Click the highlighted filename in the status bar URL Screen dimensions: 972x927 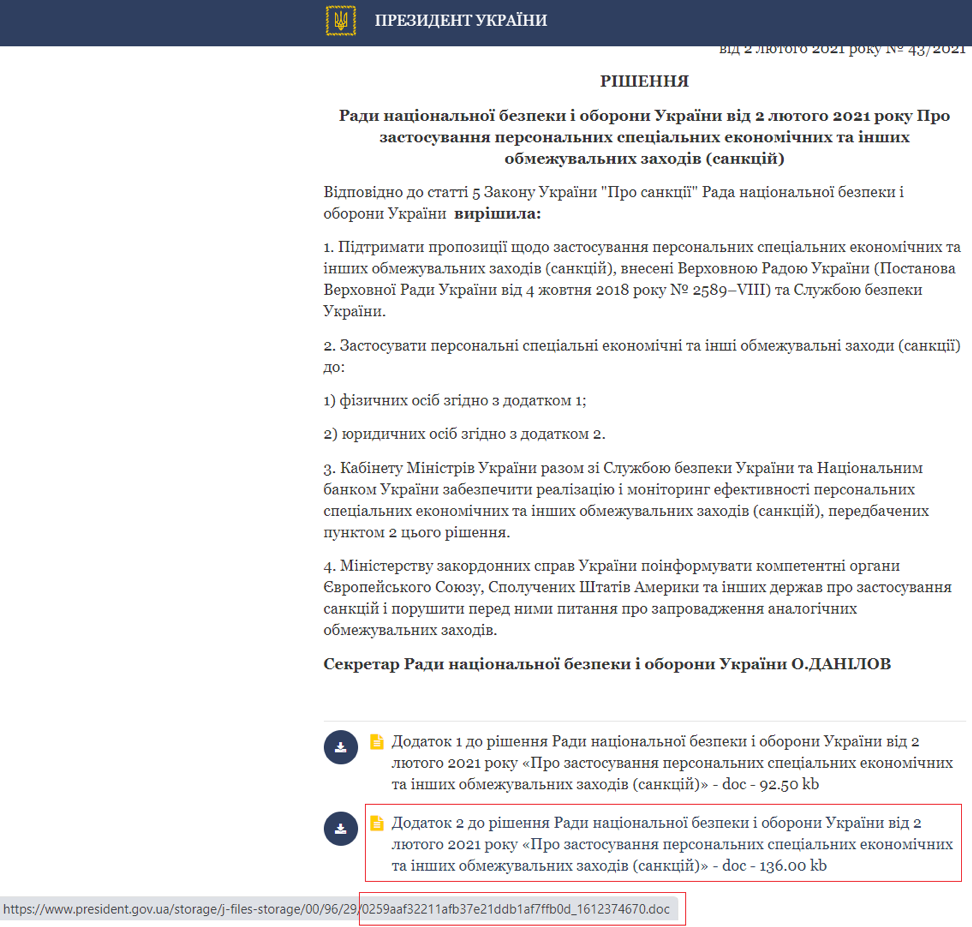point(514,909)
